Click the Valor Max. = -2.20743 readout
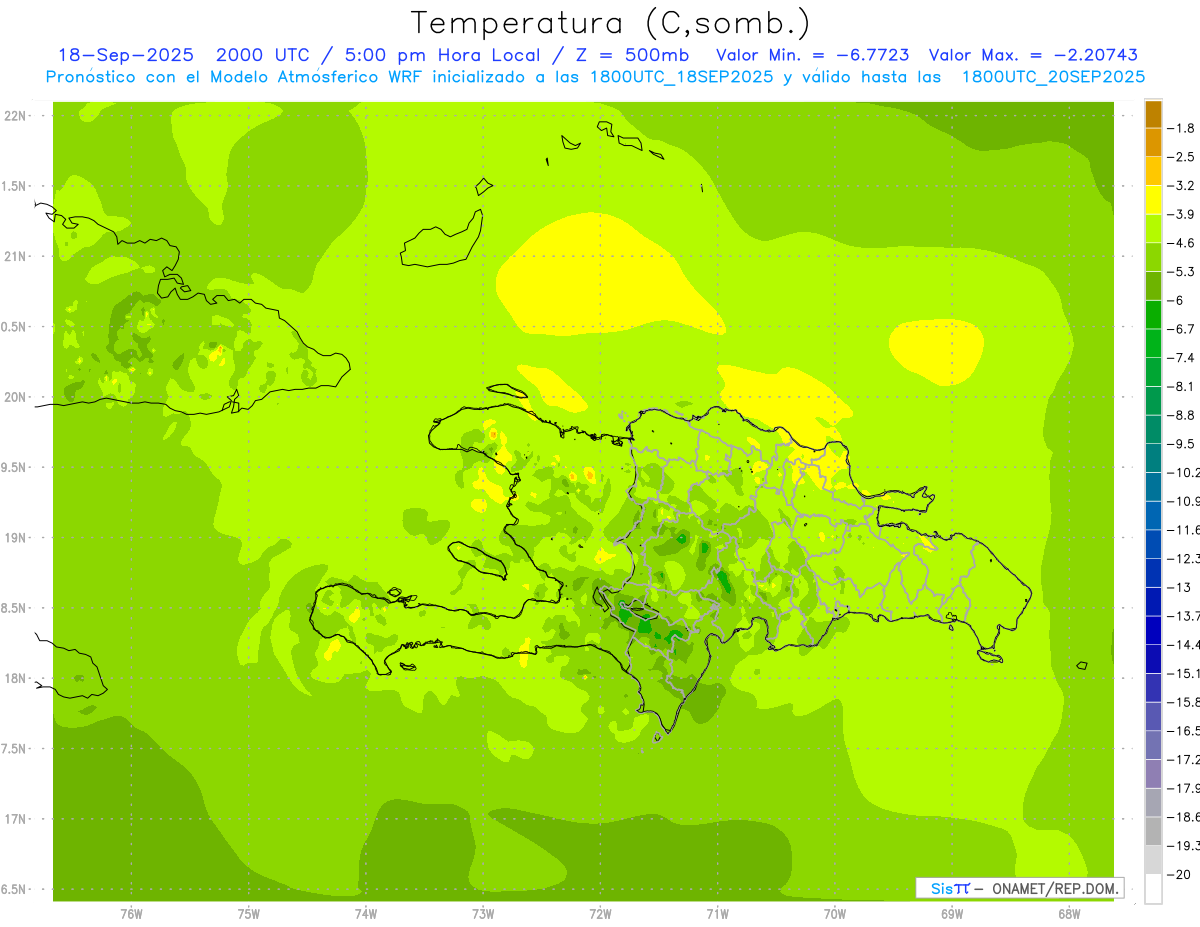Image resolution: width=1200 pixels, height=927 pixels. pos(1033,55)
